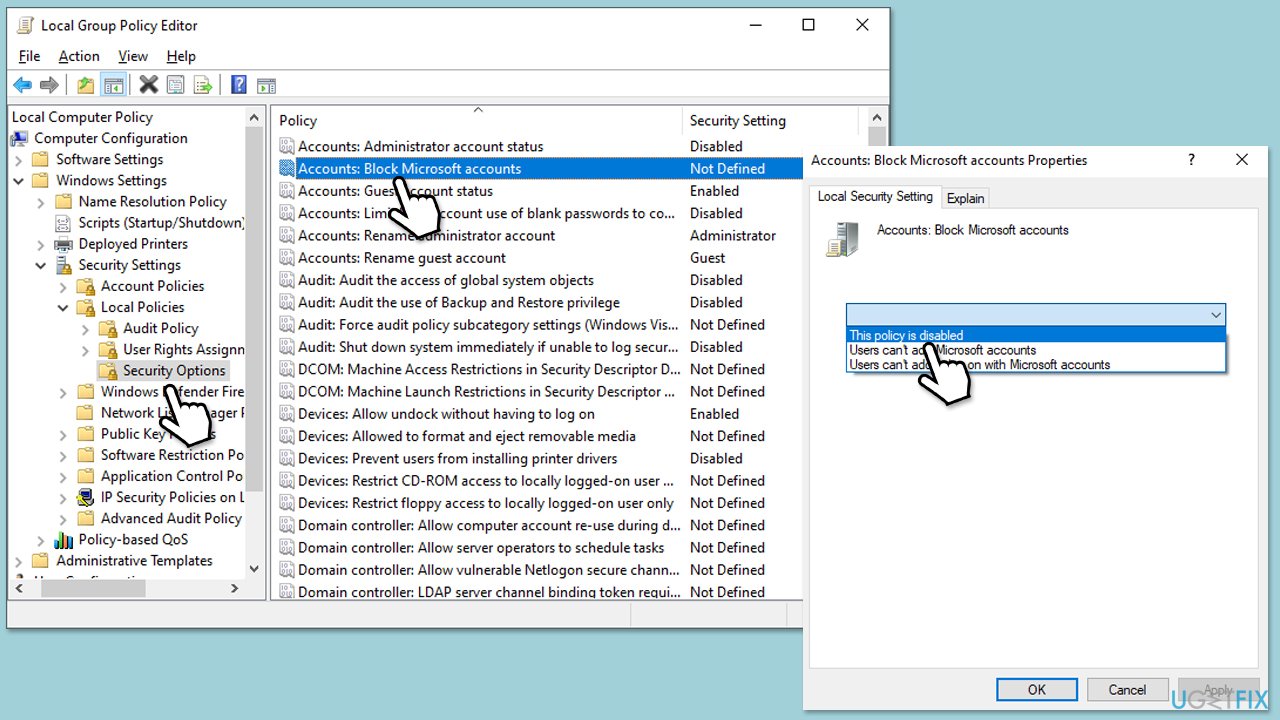
Task: Open the View menu
Action: click(133, 56)
